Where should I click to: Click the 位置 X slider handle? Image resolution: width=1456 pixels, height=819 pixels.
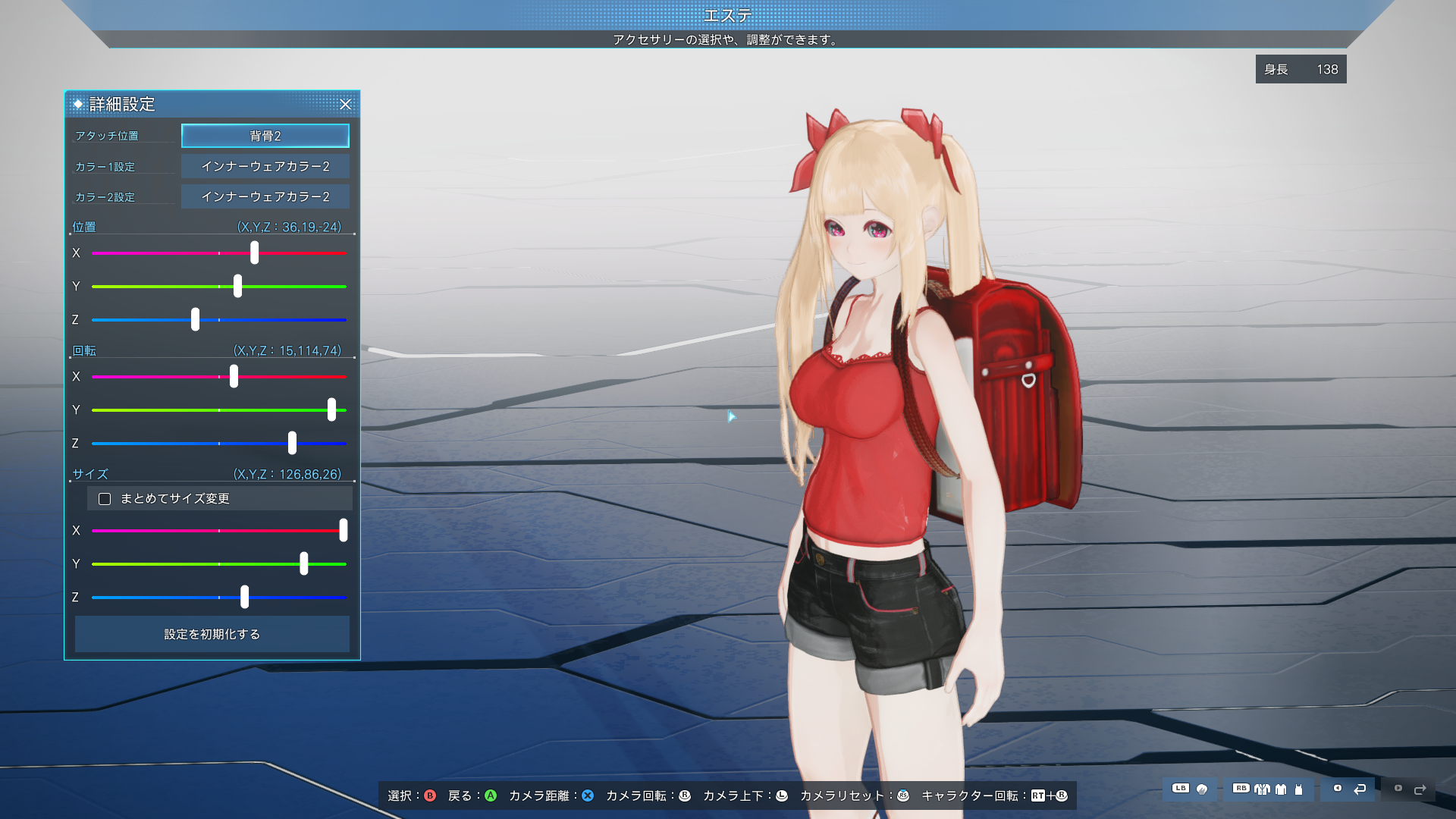(x=255, y=253)
